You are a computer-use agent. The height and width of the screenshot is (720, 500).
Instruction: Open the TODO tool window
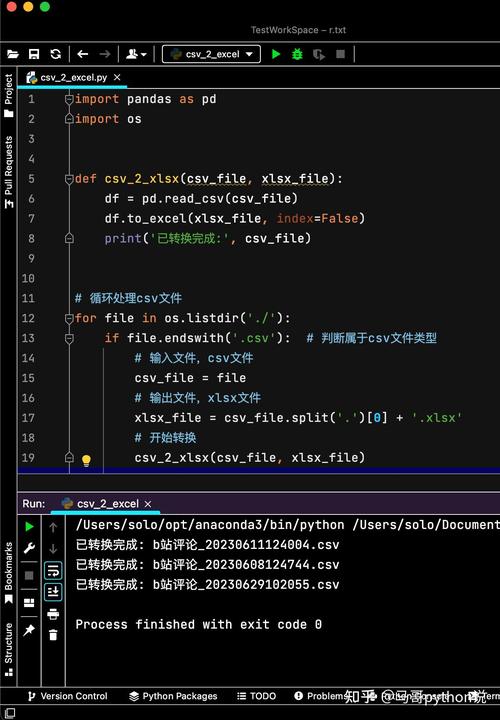257,696
